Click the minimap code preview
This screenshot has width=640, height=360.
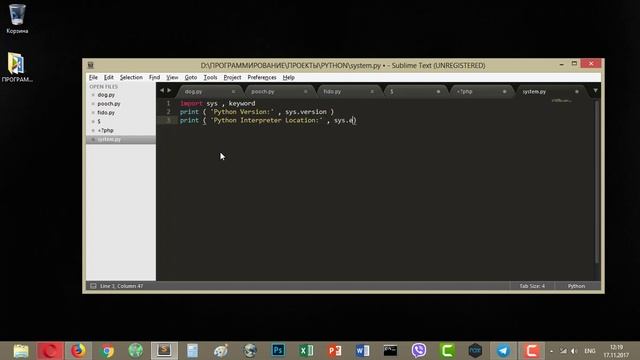tap(562, 100)
